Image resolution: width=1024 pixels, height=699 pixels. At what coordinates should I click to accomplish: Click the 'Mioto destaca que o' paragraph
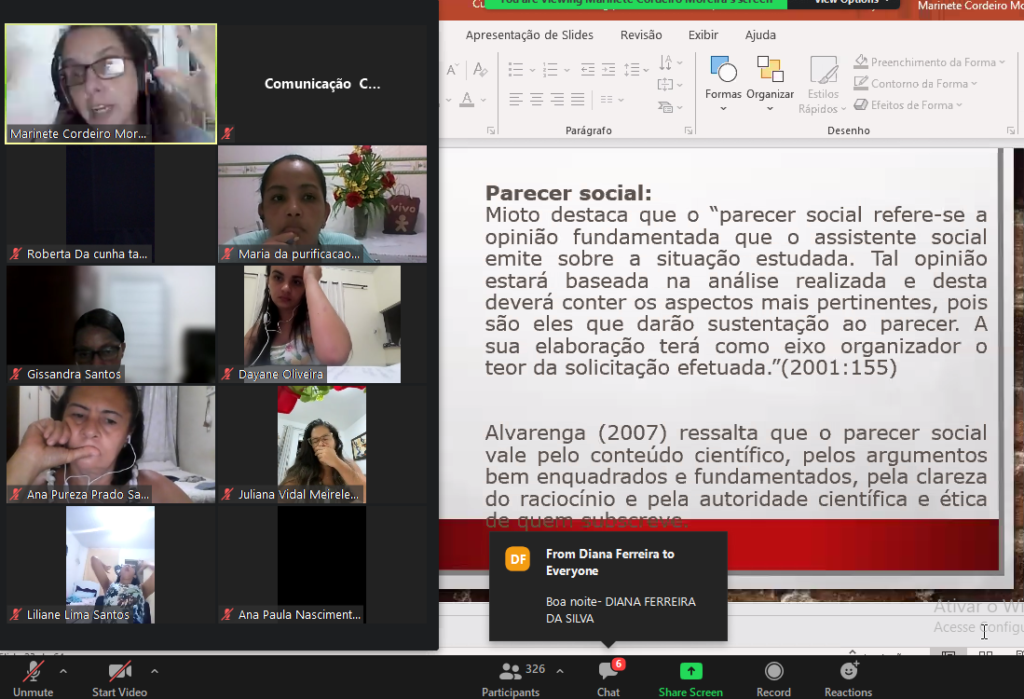(735, 291)
